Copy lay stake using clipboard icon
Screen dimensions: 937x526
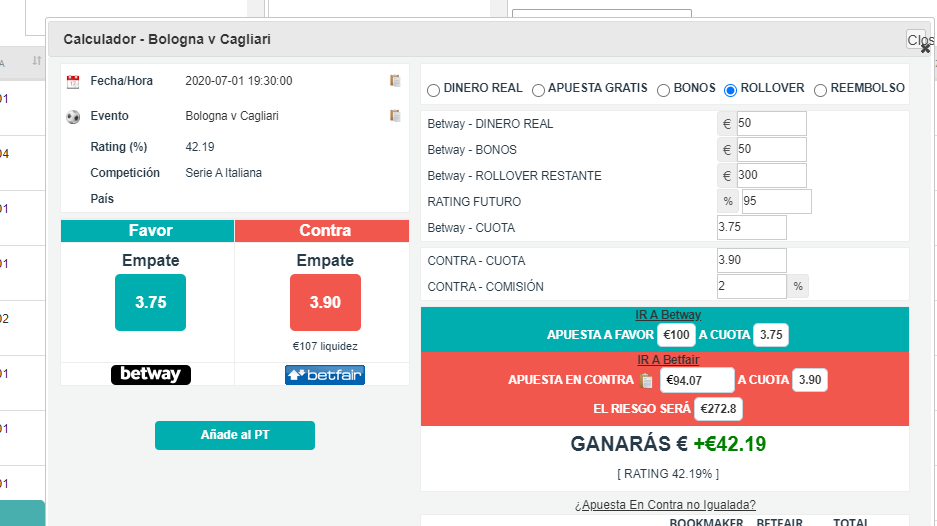646,380
